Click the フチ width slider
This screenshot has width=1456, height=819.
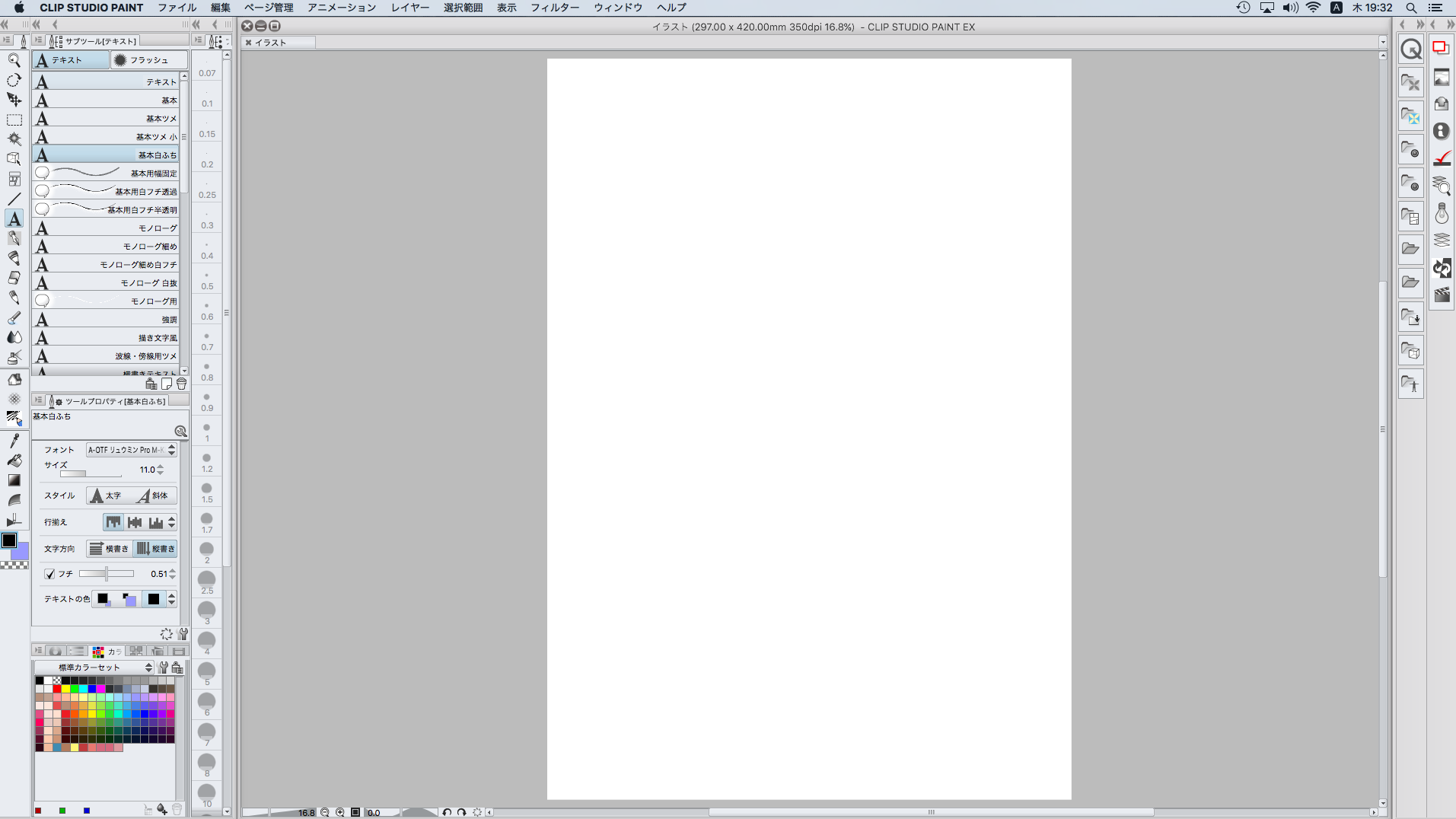[107, 574]
